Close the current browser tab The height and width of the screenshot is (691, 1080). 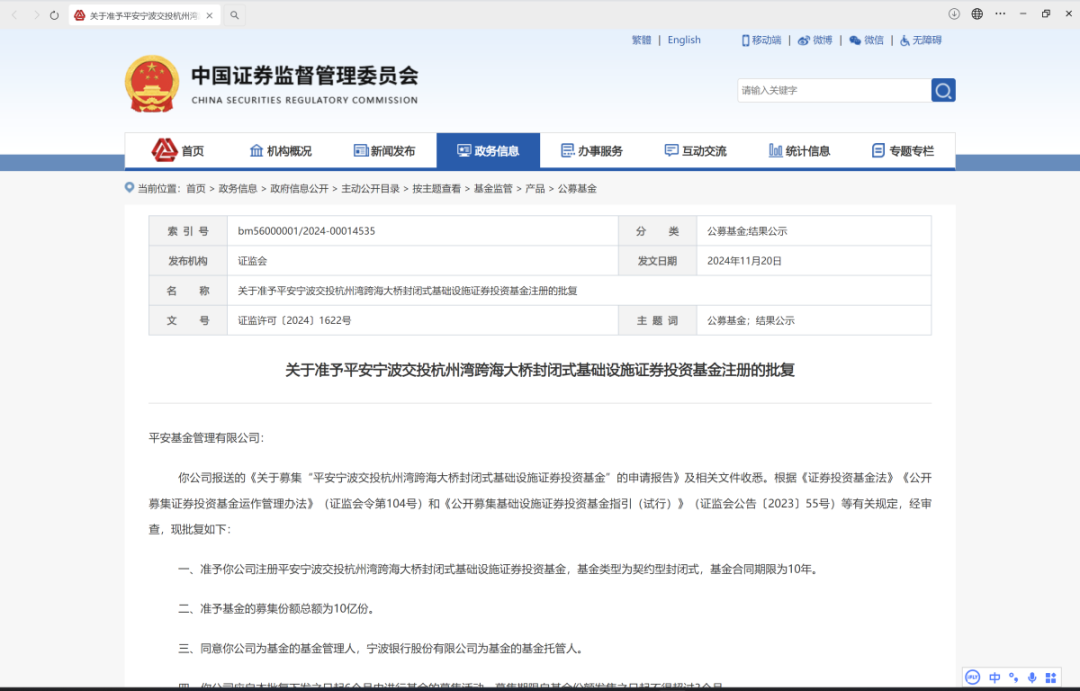coord(209,15)
